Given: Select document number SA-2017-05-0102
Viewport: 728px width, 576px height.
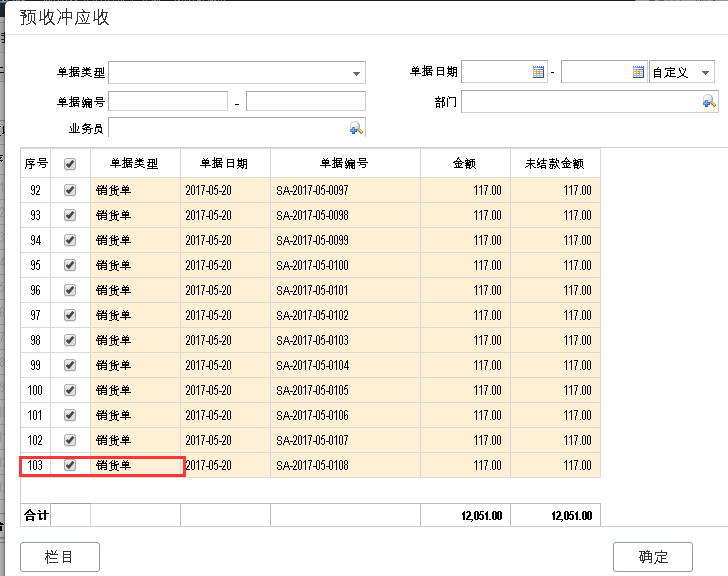Looking at the screenshot, I should point(312,316).
